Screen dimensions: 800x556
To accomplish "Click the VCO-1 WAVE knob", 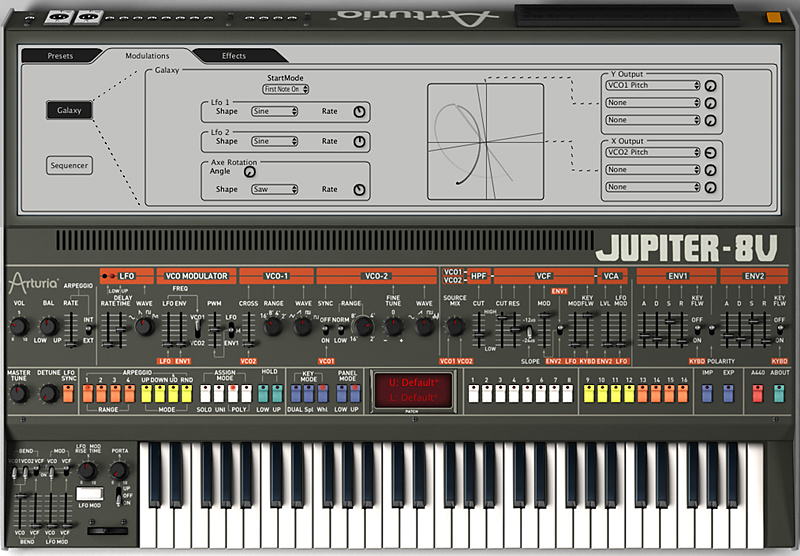I will pos(302,325).
